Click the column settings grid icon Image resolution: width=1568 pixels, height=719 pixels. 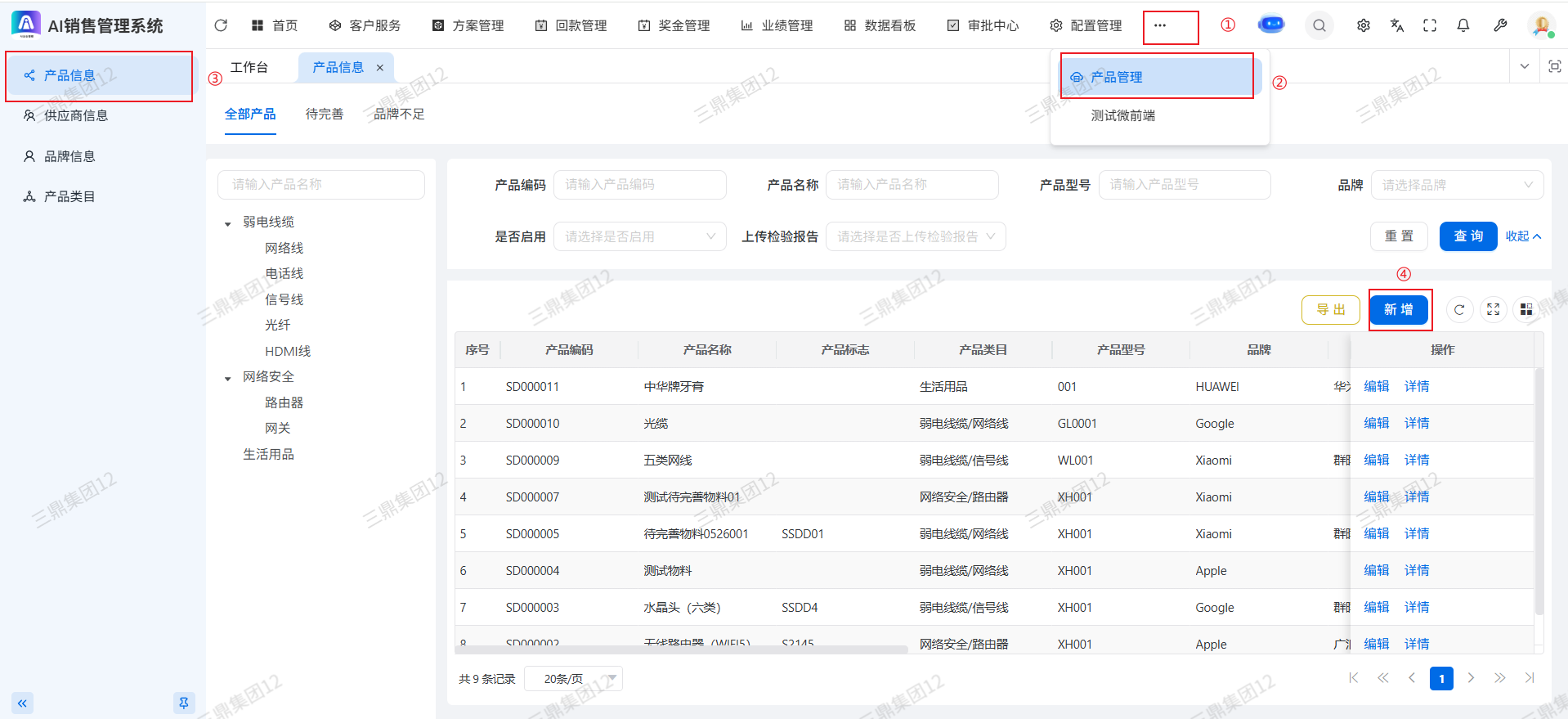pos(1525,309)
